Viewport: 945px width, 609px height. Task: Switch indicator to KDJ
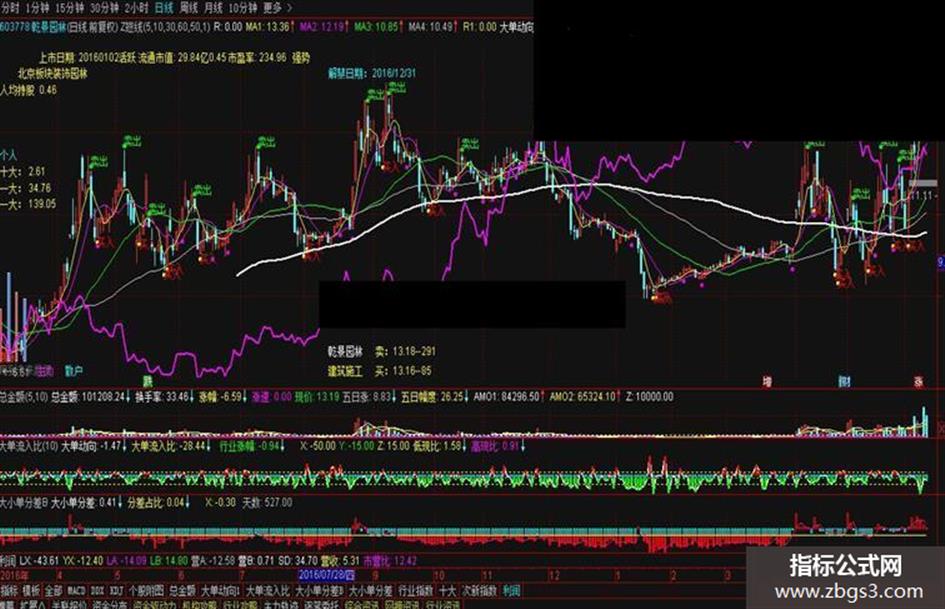(x=117, y=590)
